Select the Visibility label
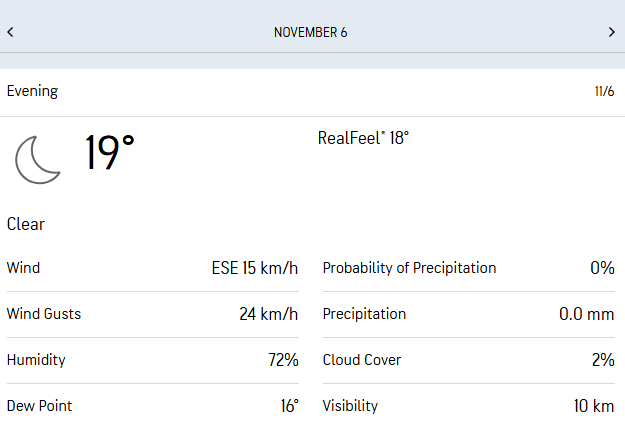The image size is (625, 443). coord(350,406)
